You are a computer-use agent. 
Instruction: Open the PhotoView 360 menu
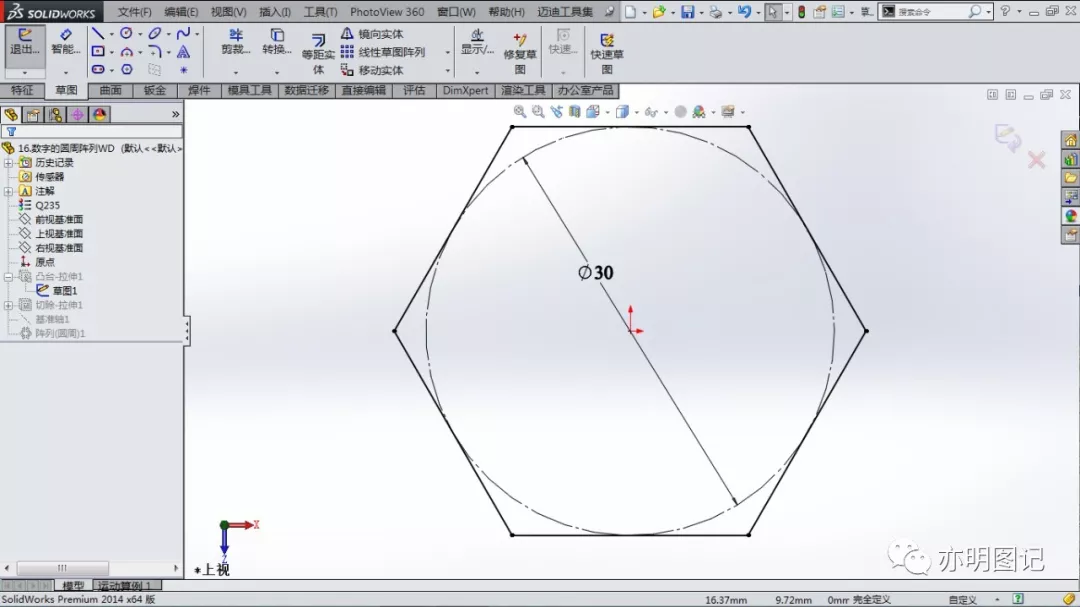pyautogui.click(x=387, y=12)
